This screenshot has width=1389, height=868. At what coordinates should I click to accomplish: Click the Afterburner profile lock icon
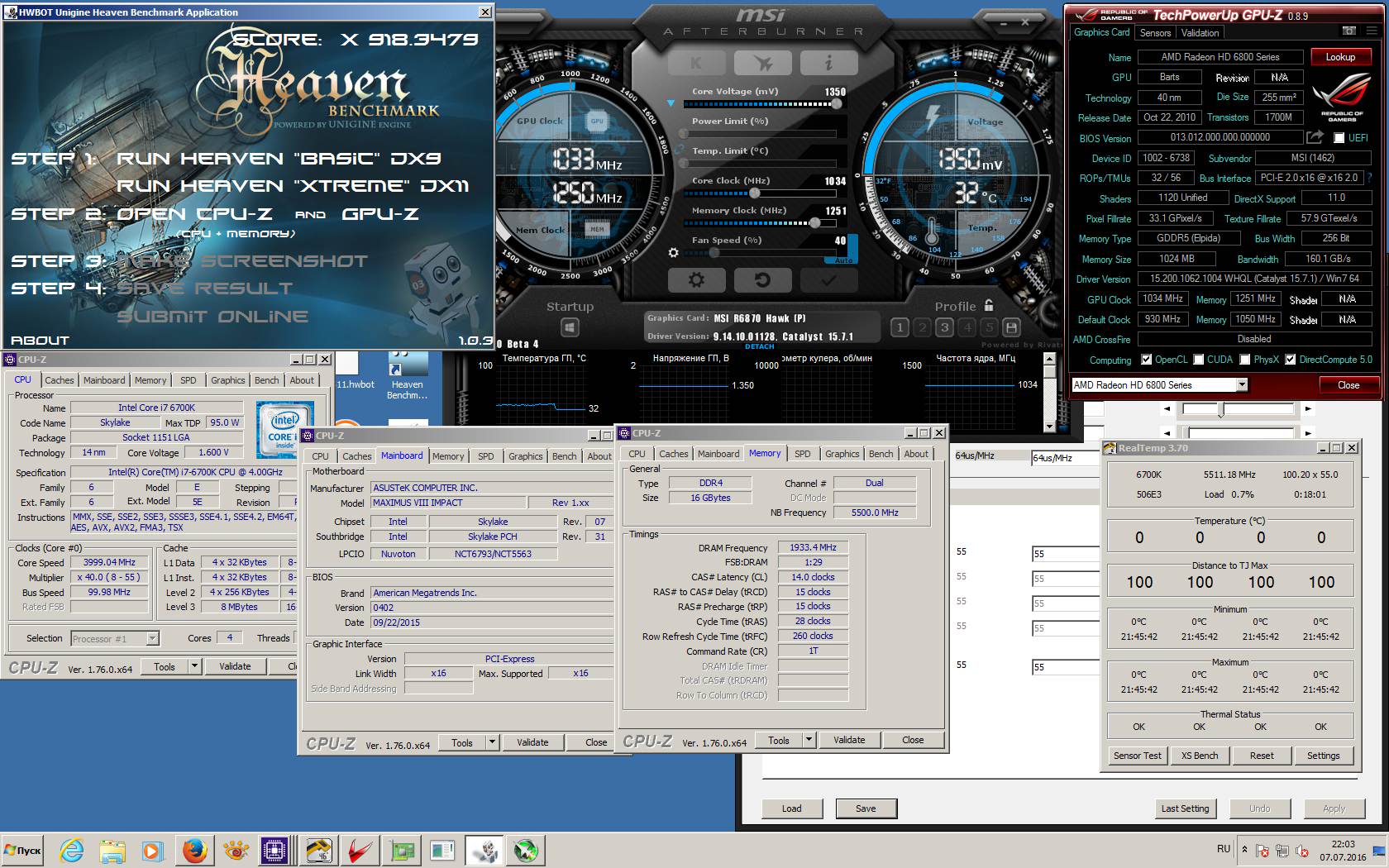(x=989, y=305)
